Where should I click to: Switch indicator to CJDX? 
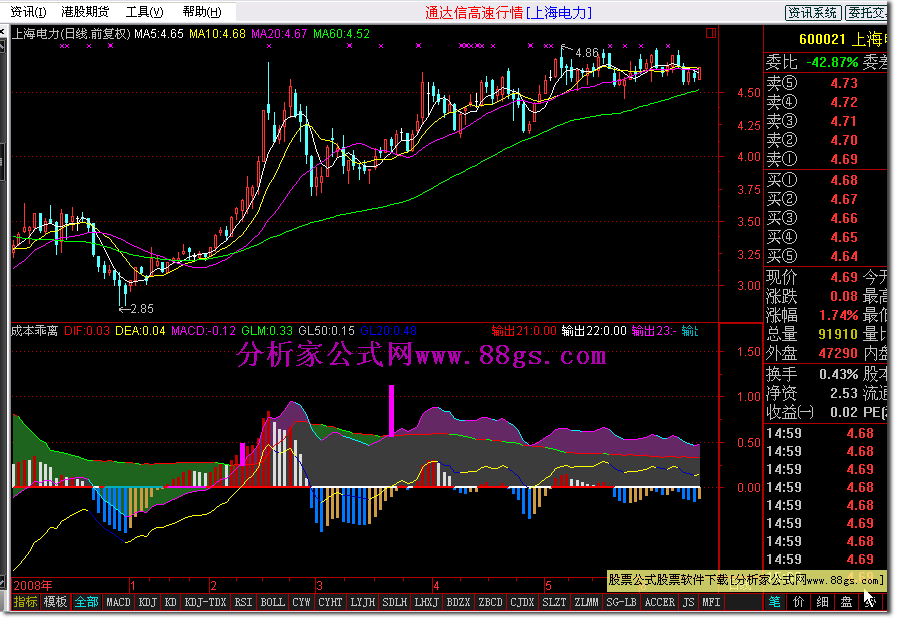[x=522, y=602]
